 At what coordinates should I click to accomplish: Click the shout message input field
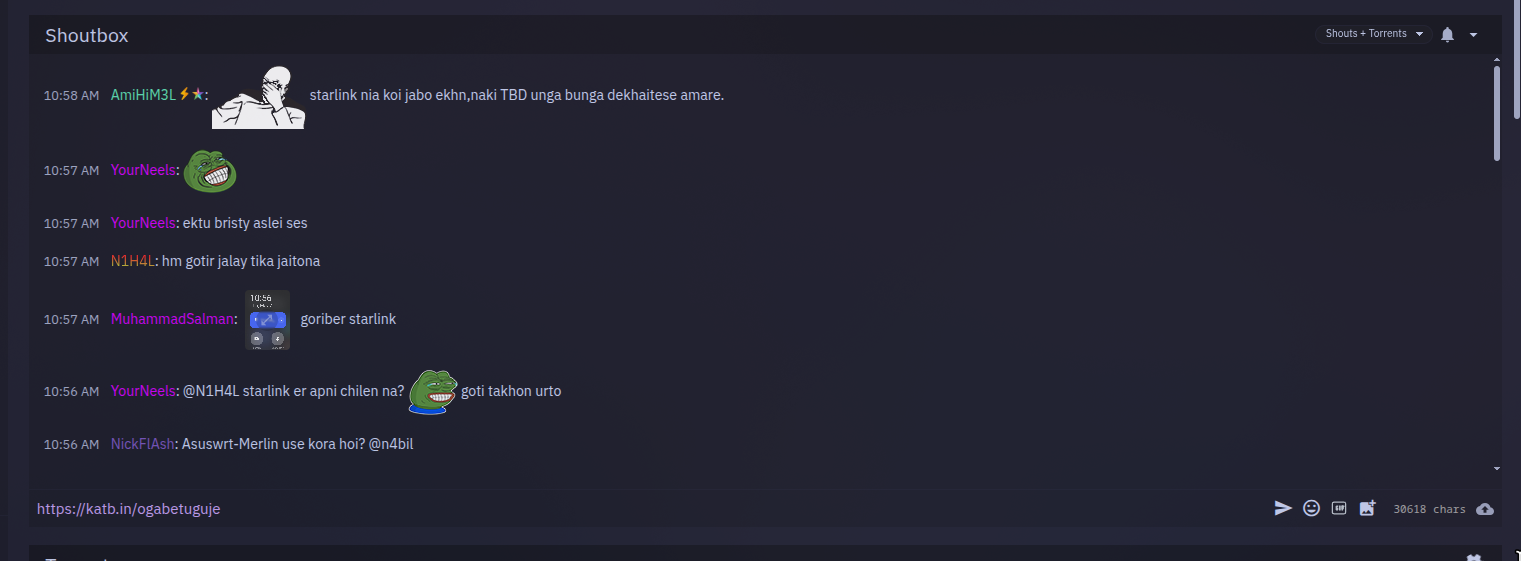pyautogui.click(x=650, y=509)
